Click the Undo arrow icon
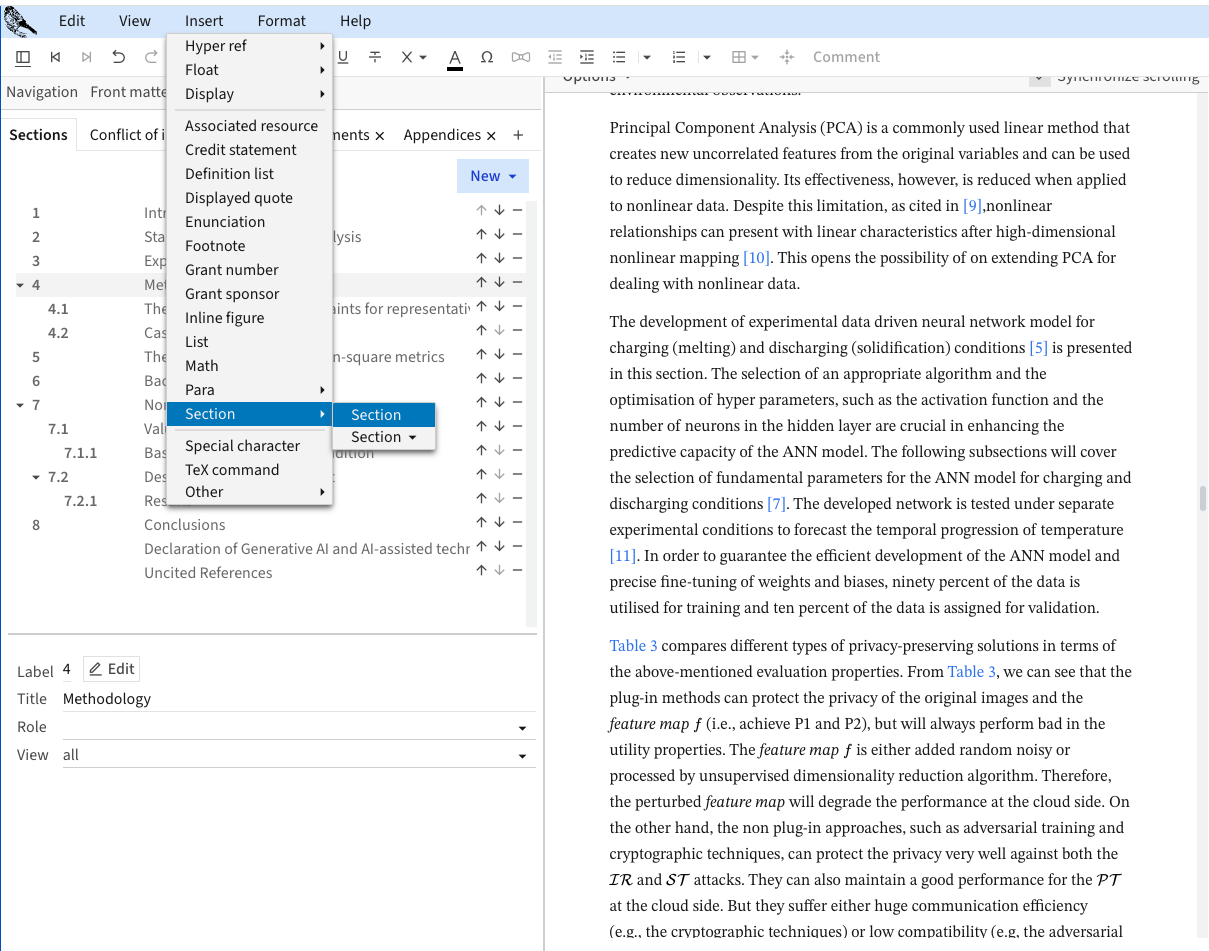The image size is (1209, 951). click(x=119, y=57)
